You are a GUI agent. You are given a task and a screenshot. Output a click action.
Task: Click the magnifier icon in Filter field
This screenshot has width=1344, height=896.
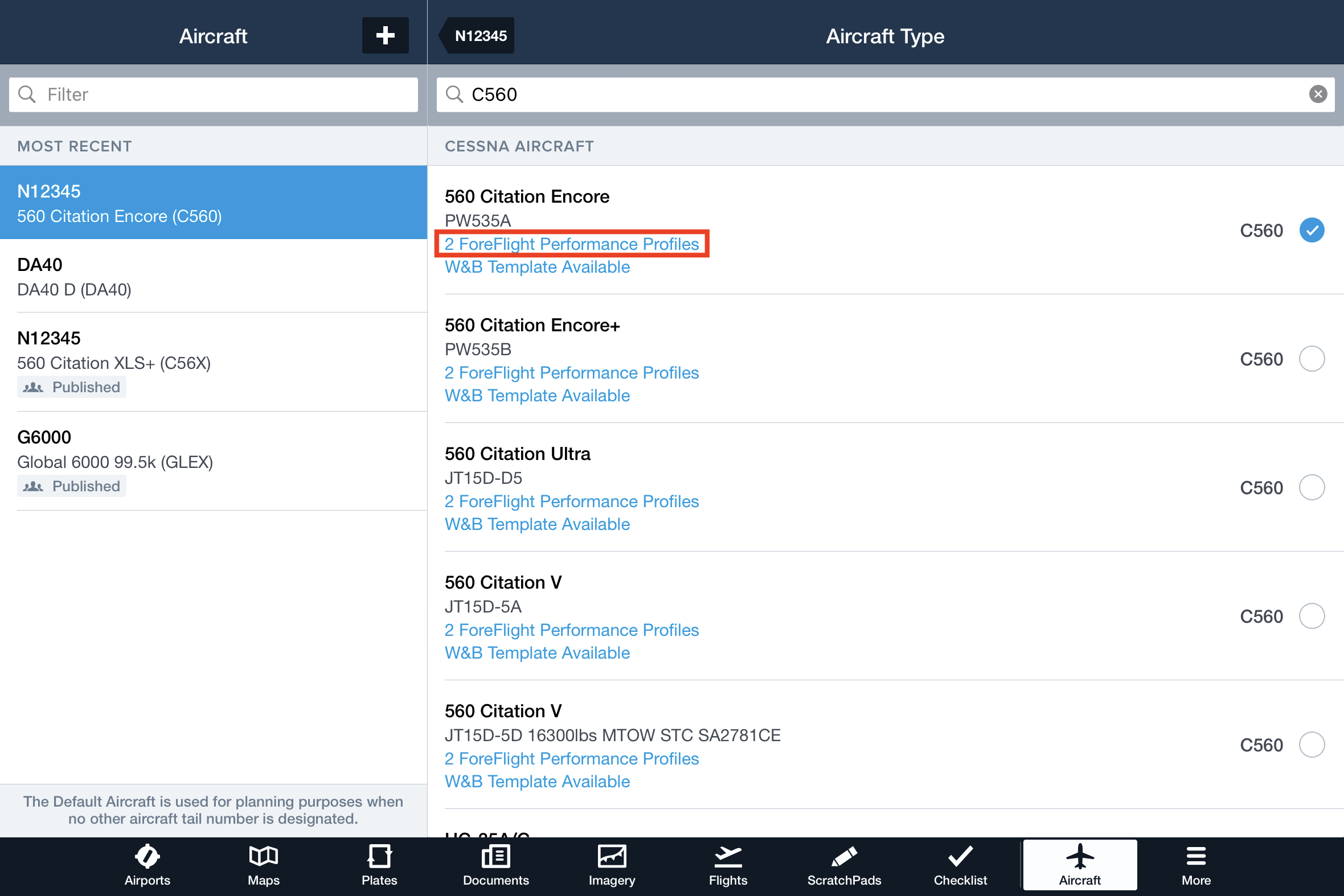(27, 94)
